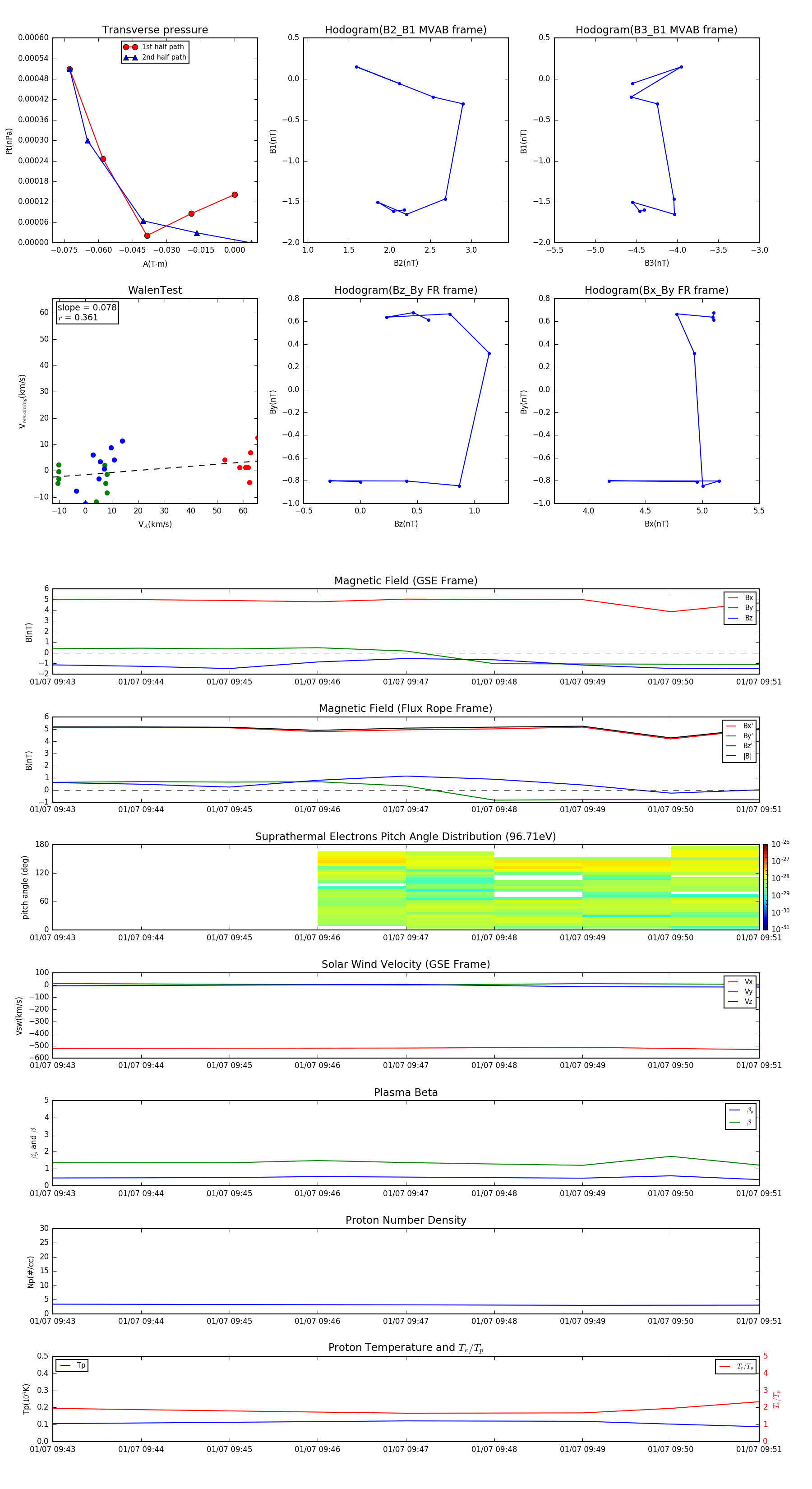812x1489 pixels.
Task: Click the By legend entry in GSE plot
Action: coord(740,608)
